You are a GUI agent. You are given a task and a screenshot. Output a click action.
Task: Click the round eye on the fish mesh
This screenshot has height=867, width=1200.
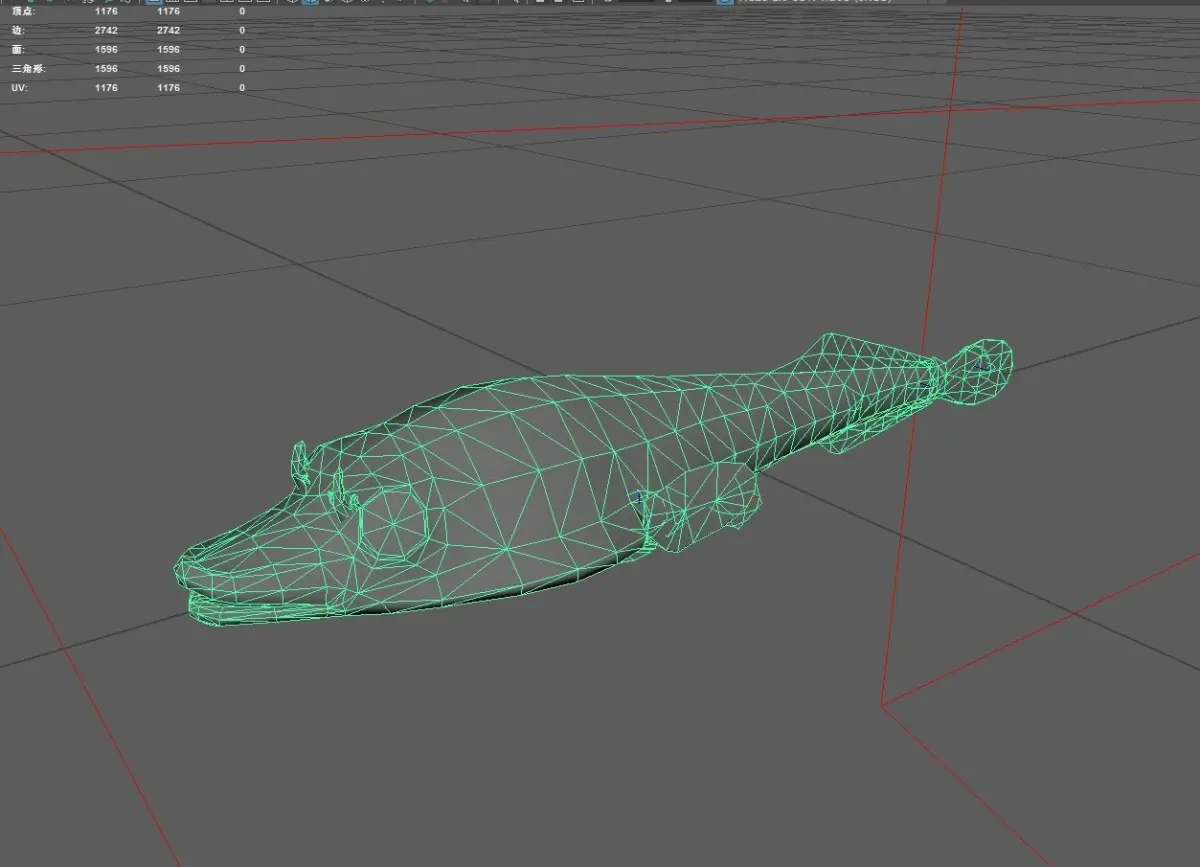click(x=392, y=523)
